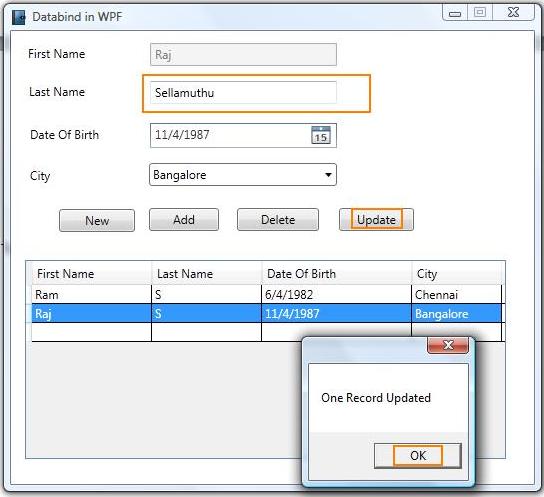Maximize the Databind in WPF window
The image size is (544, 497).
pos(480,12)
